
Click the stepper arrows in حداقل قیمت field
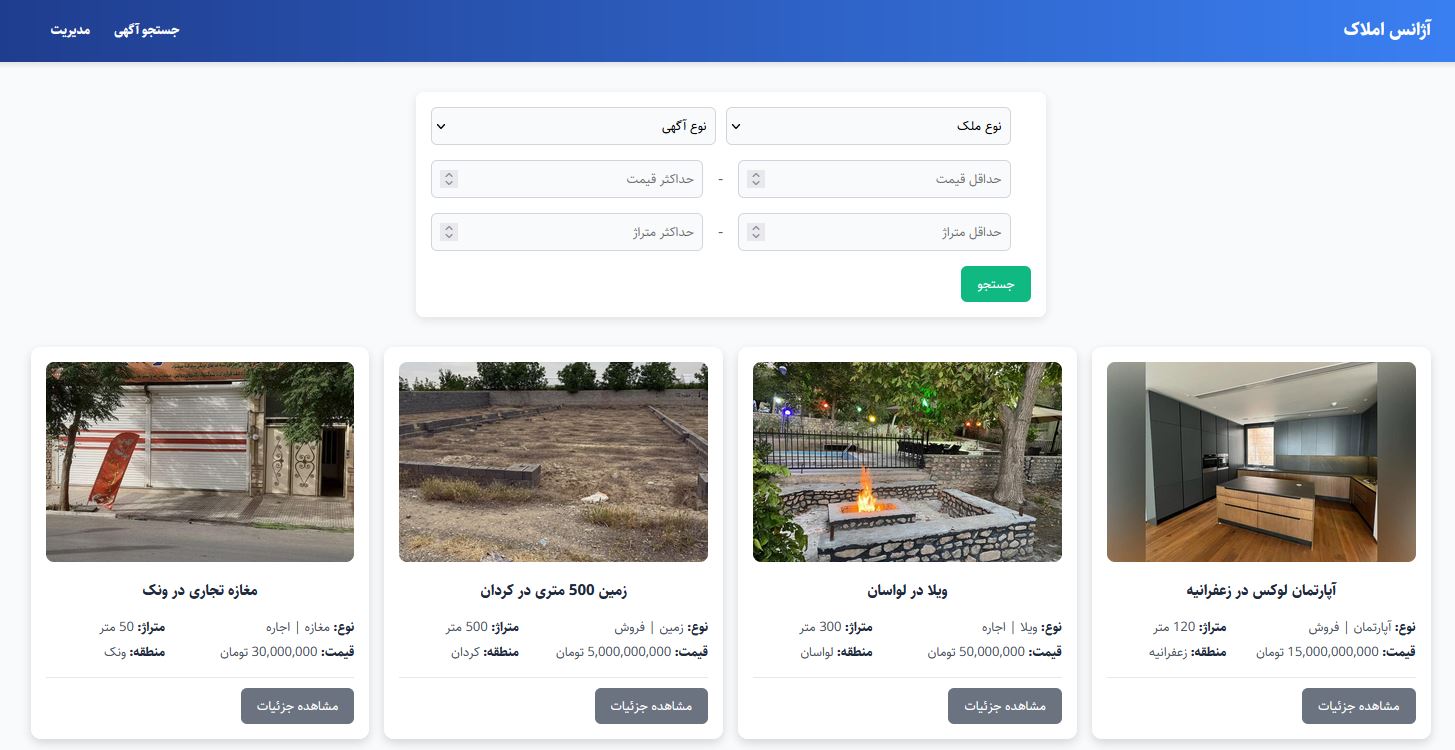[756, 179]
